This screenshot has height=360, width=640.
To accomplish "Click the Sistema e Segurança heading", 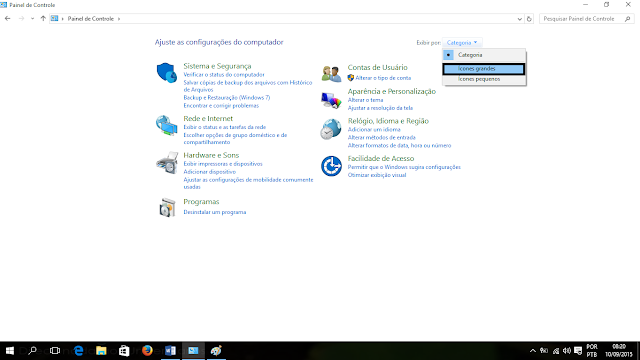I will point(217,66).
